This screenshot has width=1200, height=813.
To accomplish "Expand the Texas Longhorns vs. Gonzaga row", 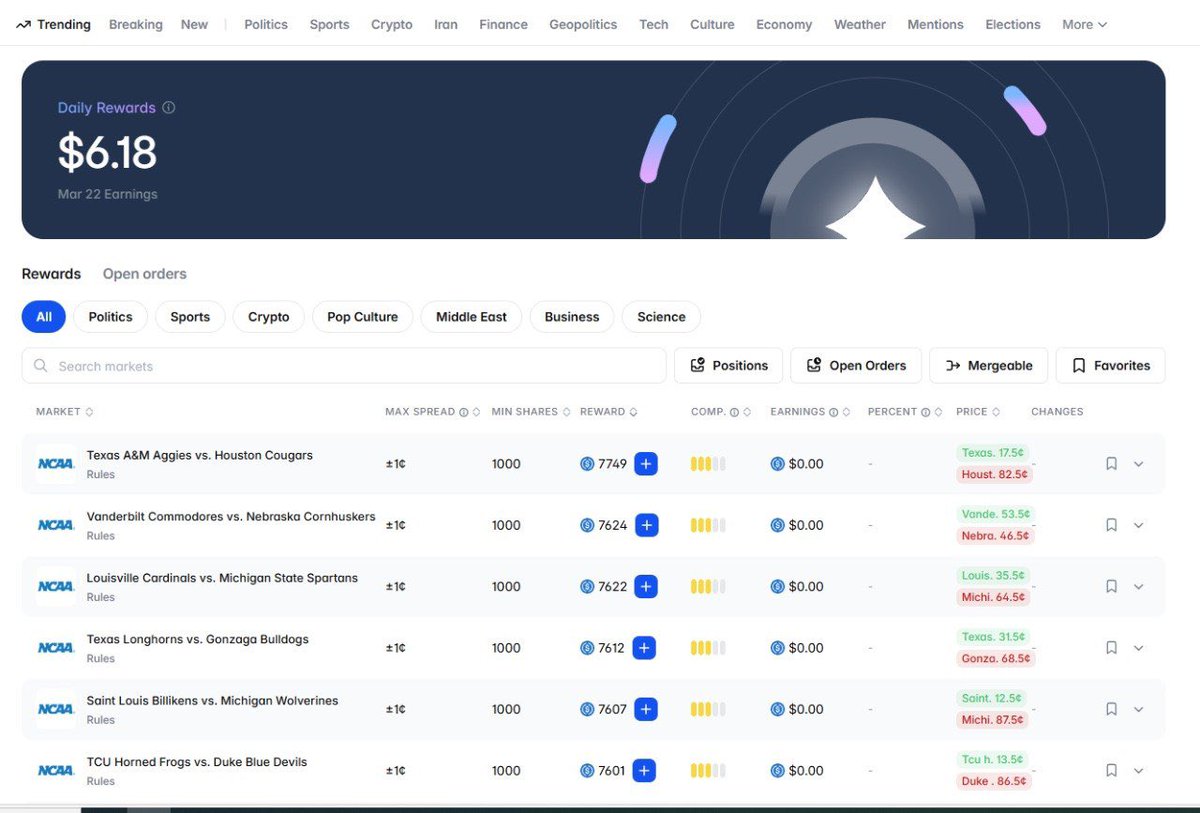I will (x=1138, y=648).
